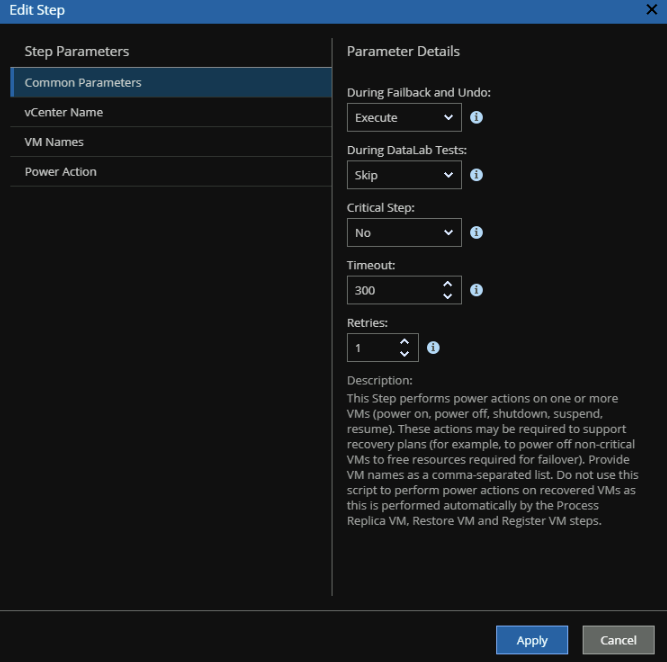Screen dimensions: 667x662
Task: Expand the Critical Step dropdown
Action: pos(404,233)
